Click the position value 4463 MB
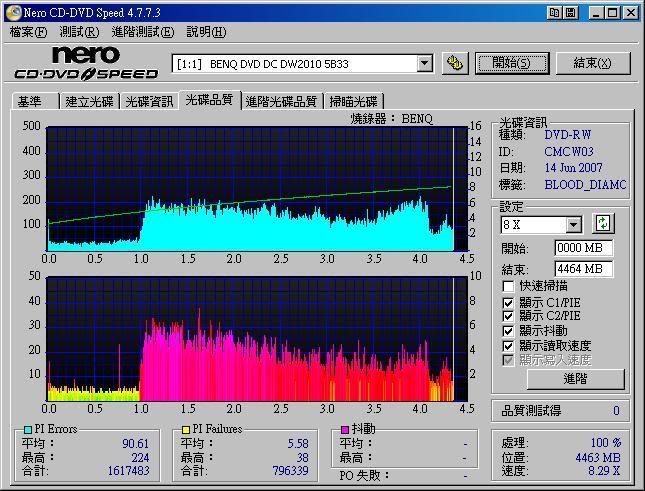 598,458
